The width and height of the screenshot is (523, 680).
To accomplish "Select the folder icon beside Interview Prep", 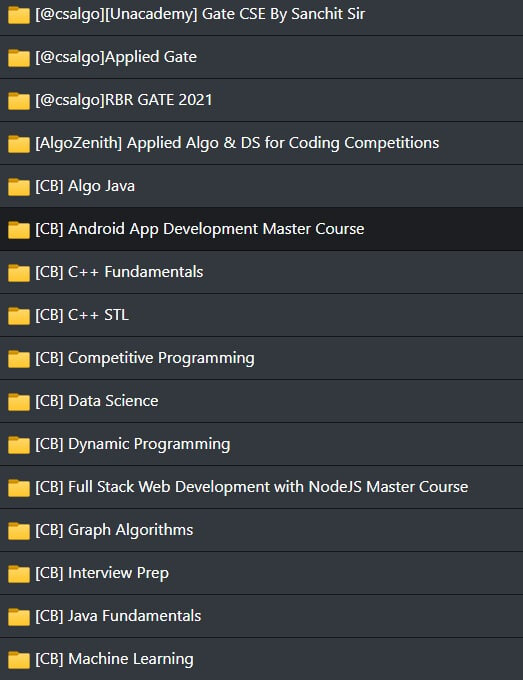I will coord(19,573).
